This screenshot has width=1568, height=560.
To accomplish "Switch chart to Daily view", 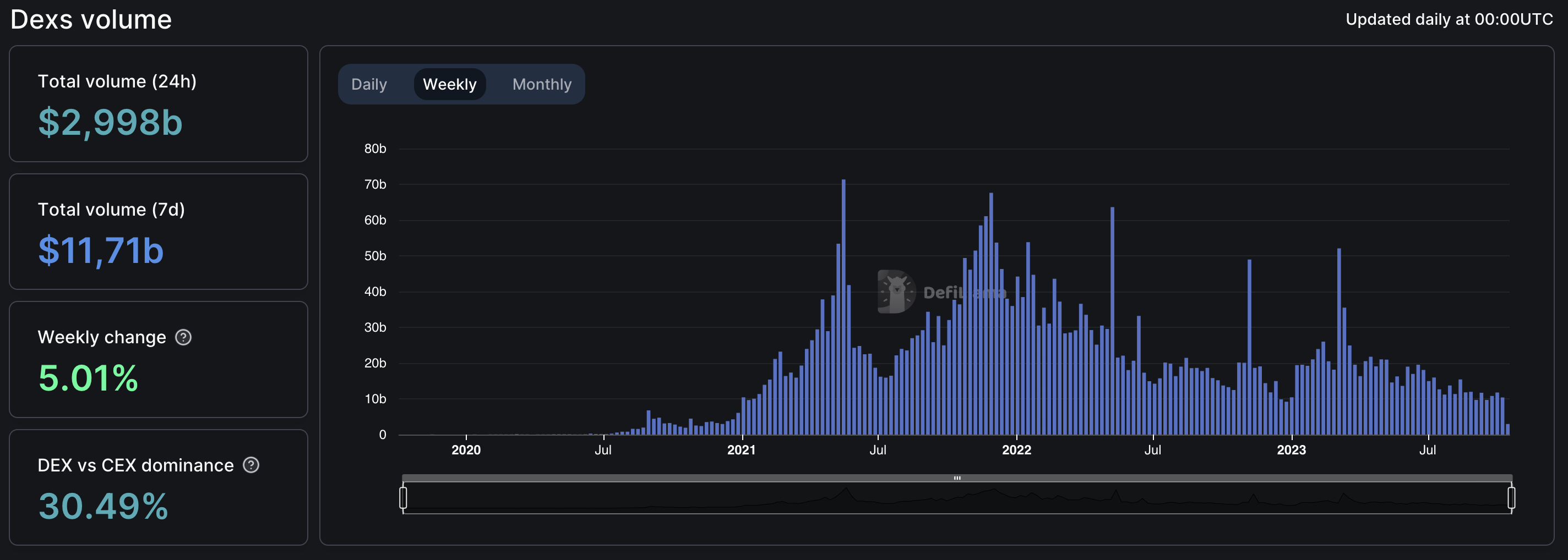I will coord(369,85).
